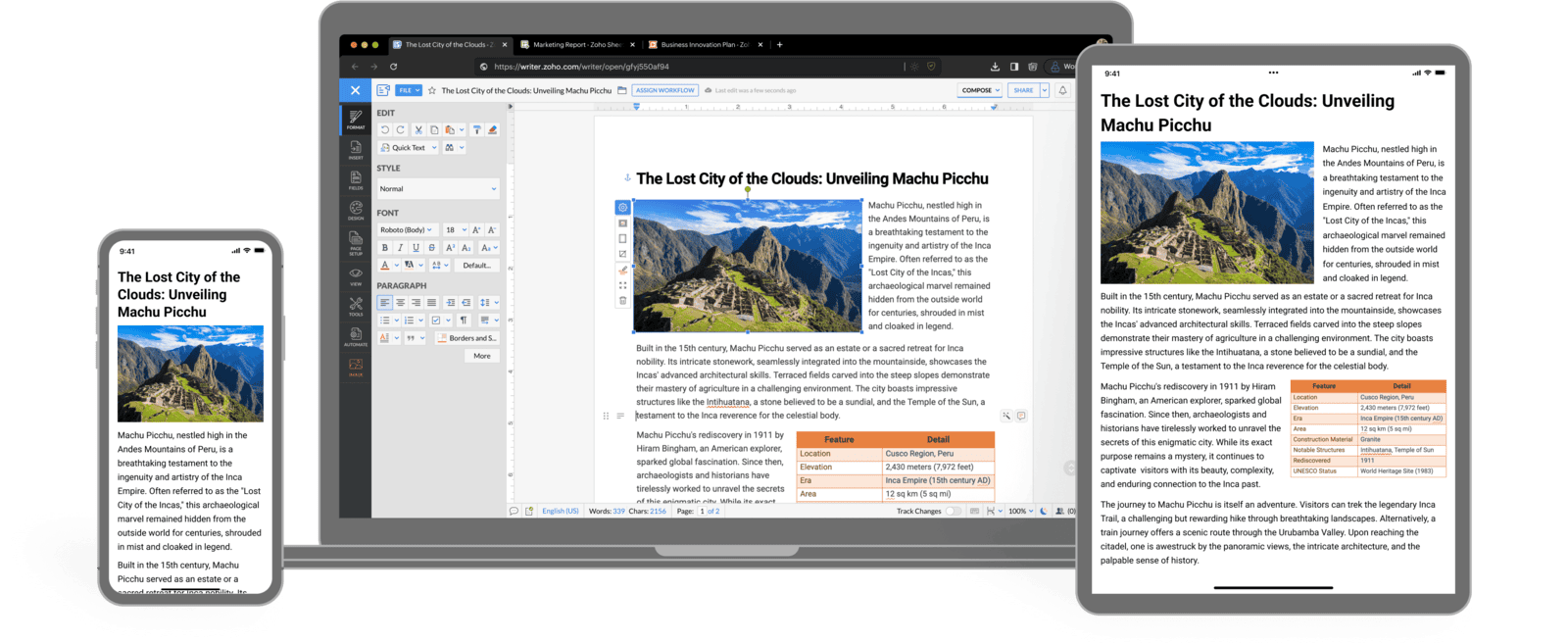Open the Design panel in the sidebar

[356, 210]
